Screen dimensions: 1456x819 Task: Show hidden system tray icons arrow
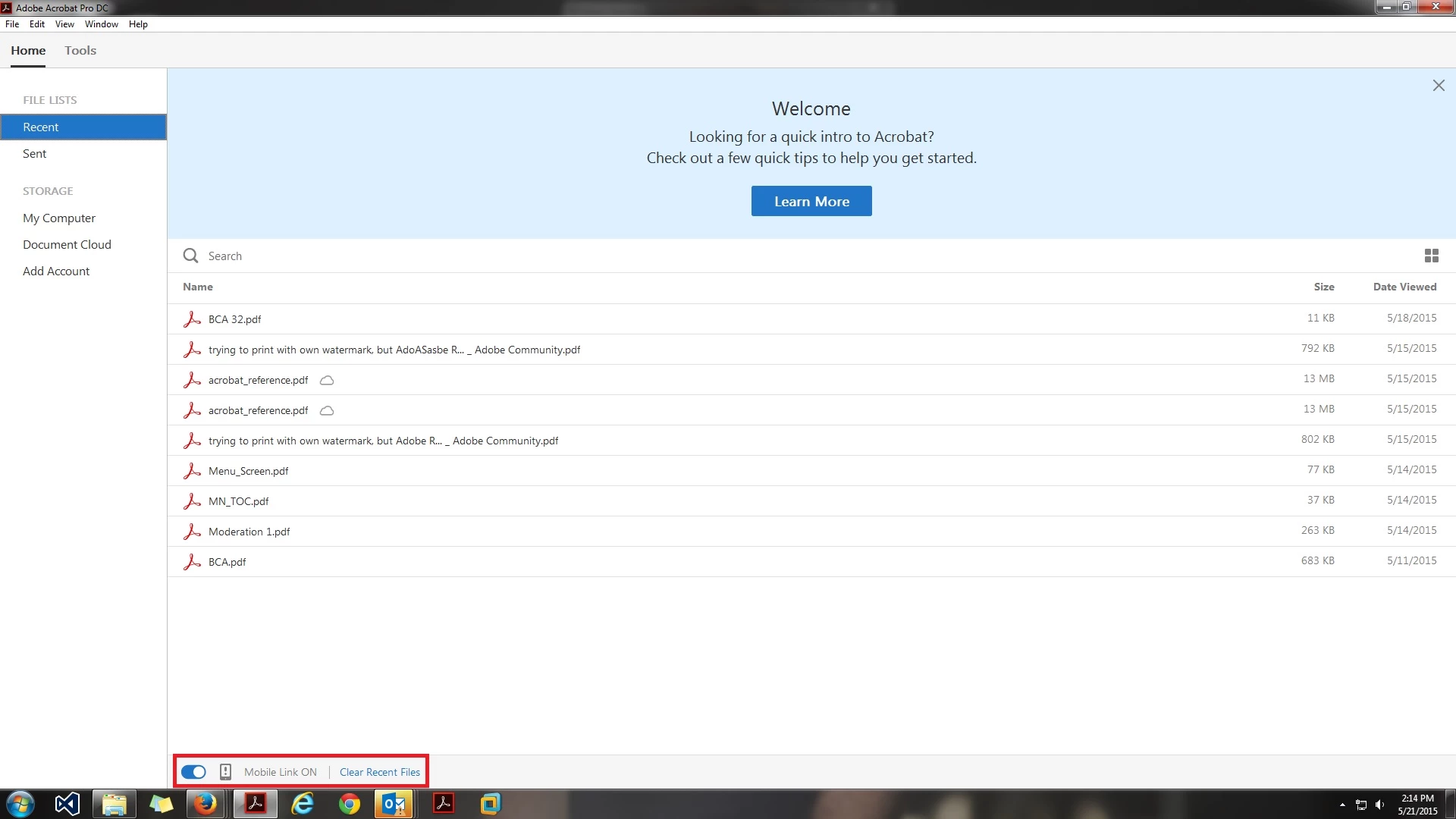1342,805
